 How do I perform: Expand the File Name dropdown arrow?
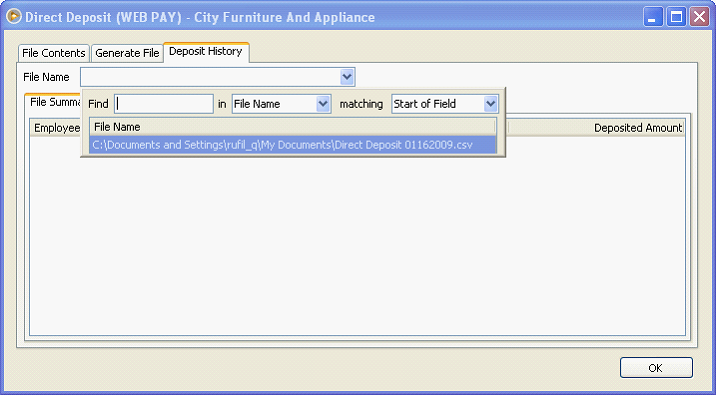[x=347, y=77]
